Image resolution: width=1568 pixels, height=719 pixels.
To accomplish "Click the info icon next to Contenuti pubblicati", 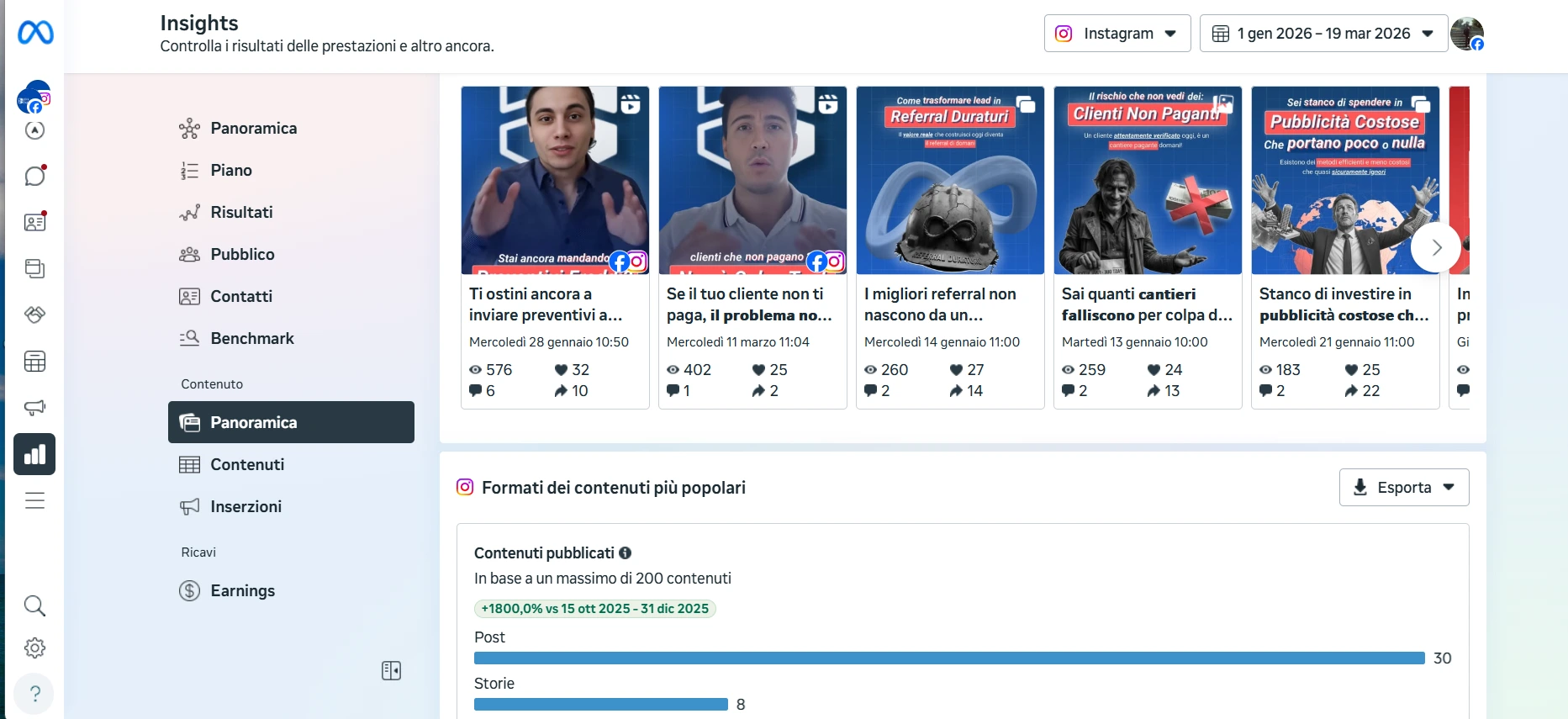I will point(625,552).
